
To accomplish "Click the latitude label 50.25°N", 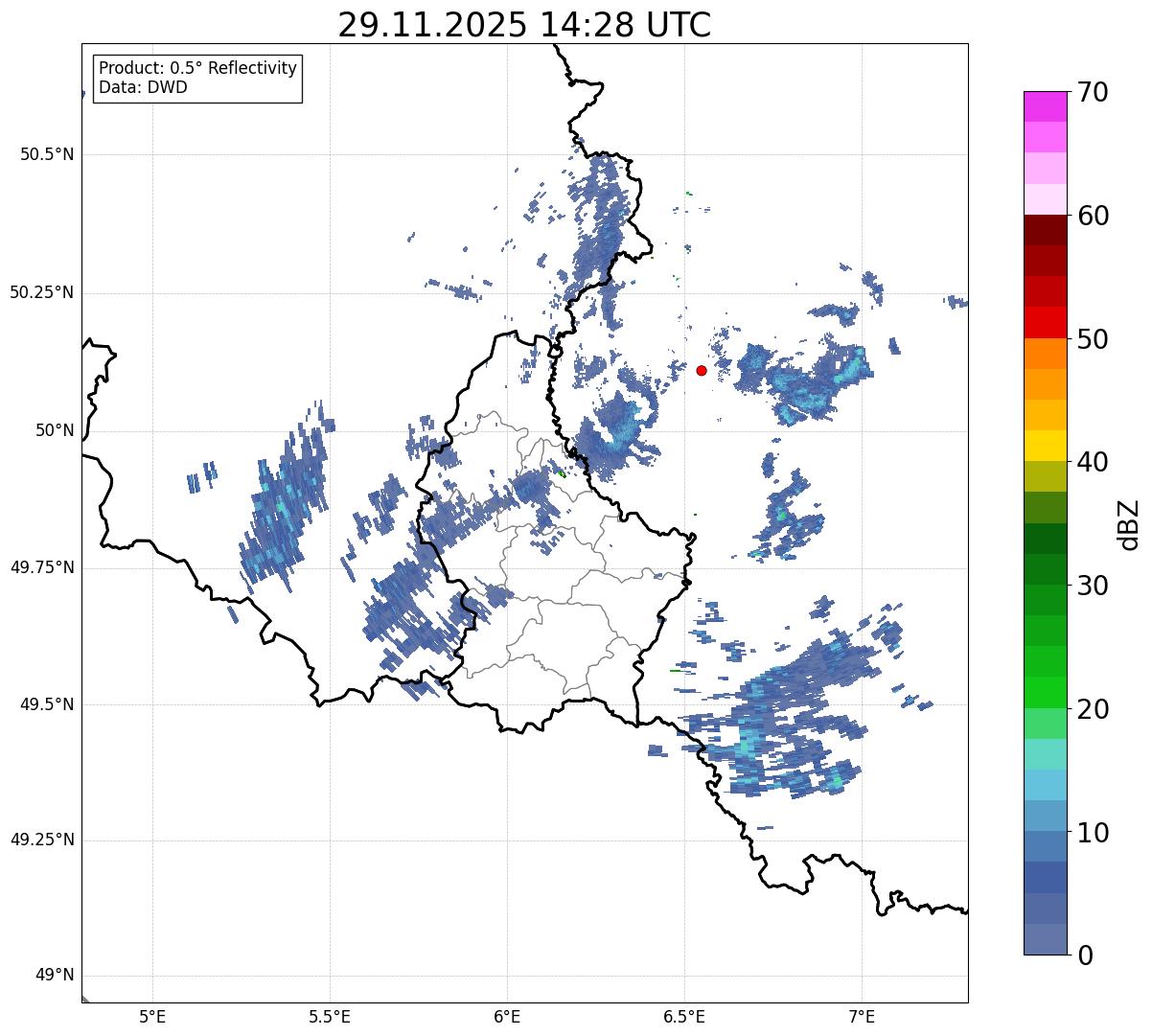I will point(42,292).
